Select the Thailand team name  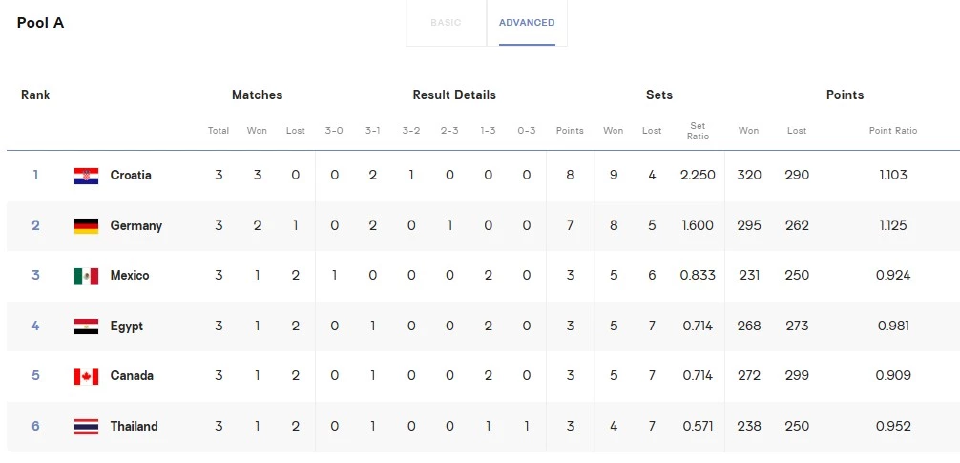[134, 426]
